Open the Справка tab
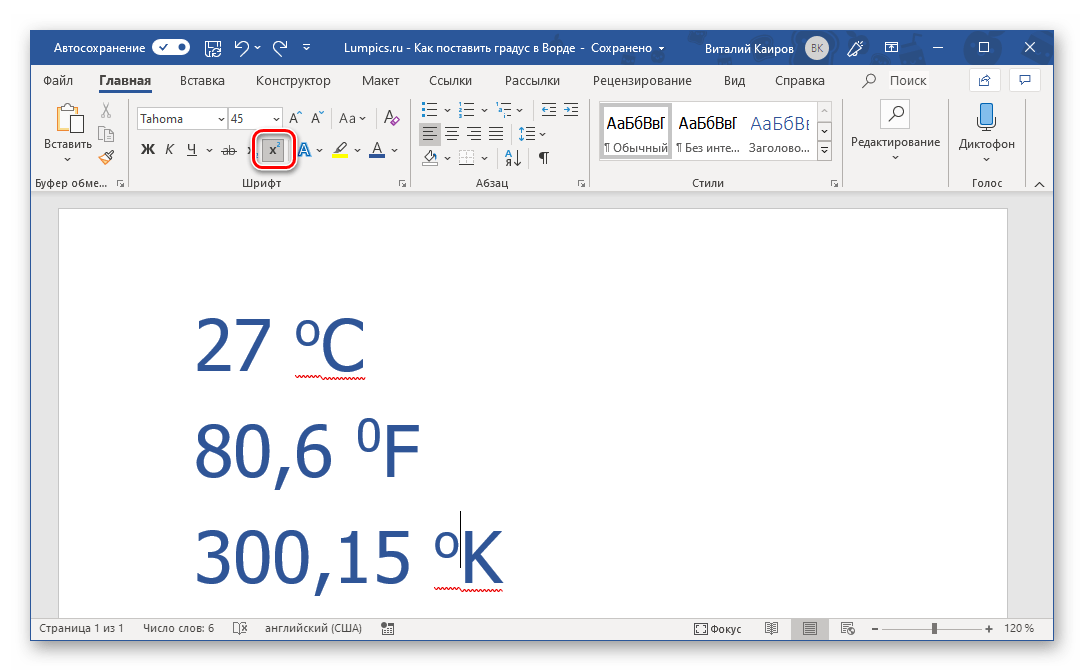1084x671 pixels. 800,80
